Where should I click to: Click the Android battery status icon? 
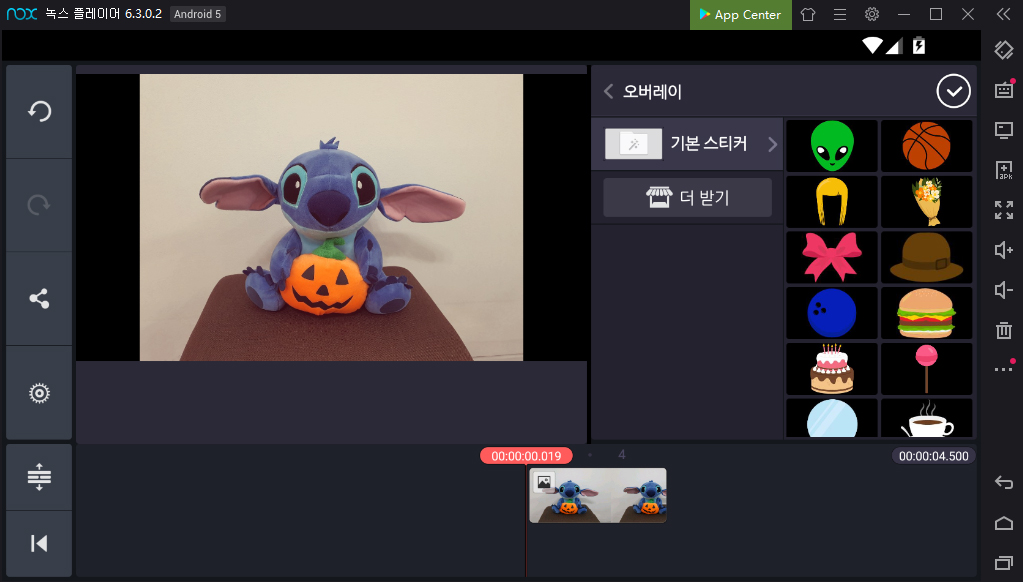(x=919, y=45)
